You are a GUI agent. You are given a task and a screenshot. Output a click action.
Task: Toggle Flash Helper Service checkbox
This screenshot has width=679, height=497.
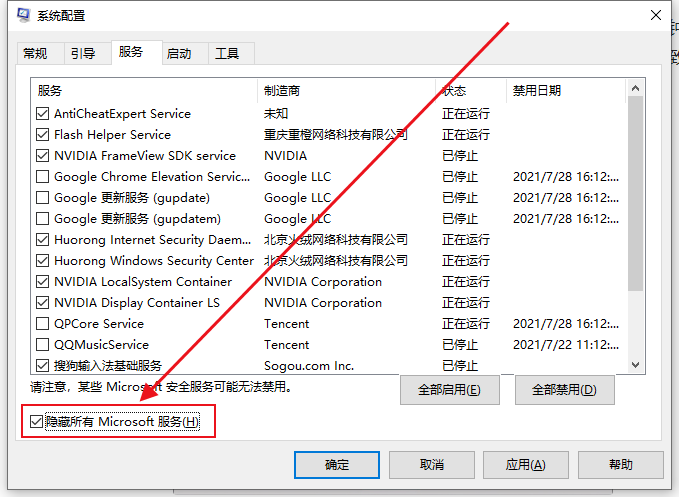point(42,135)
